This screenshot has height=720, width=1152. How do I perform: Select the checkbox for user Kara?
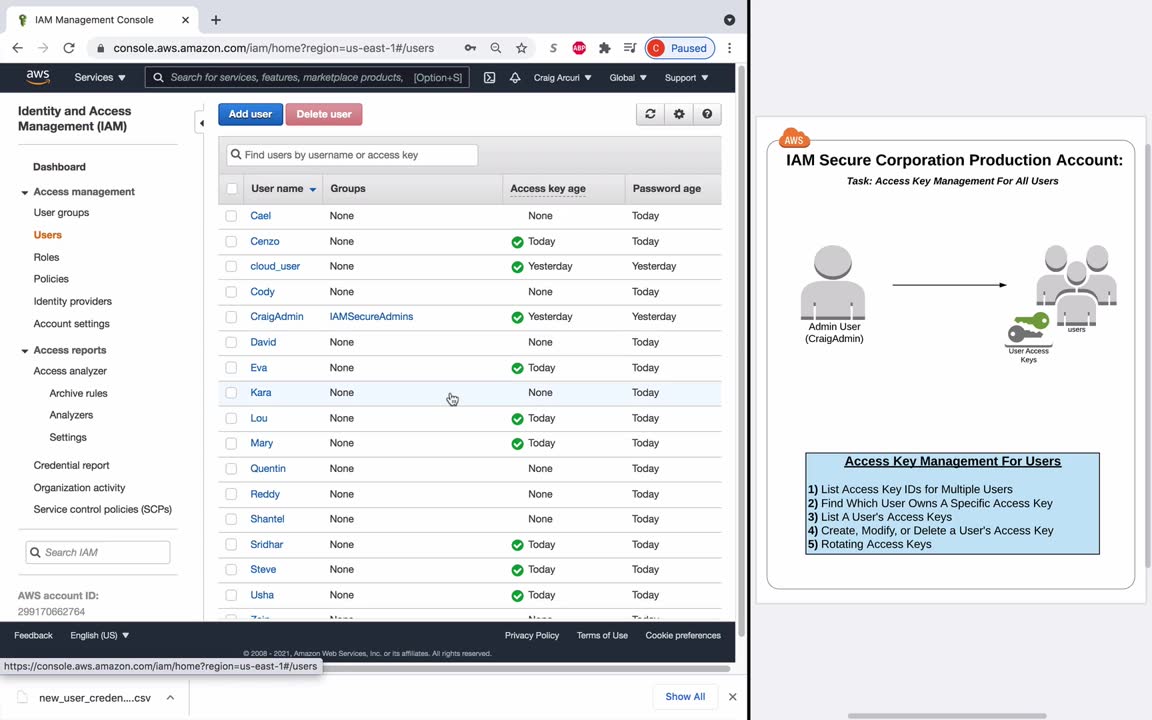231,392
